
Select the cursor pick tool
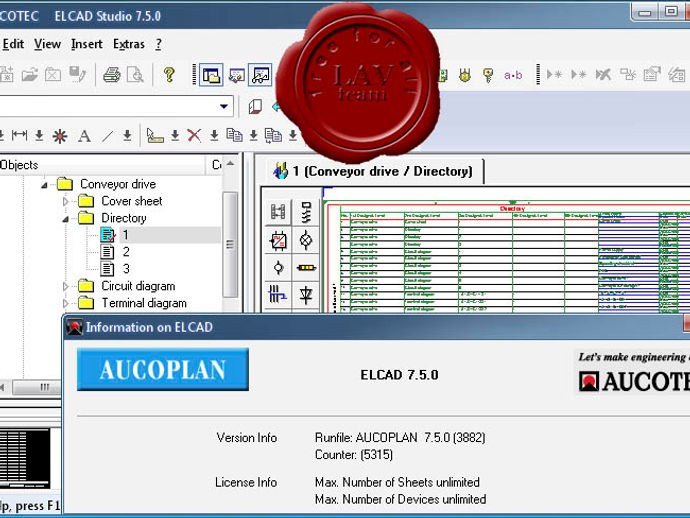point(155,136)
